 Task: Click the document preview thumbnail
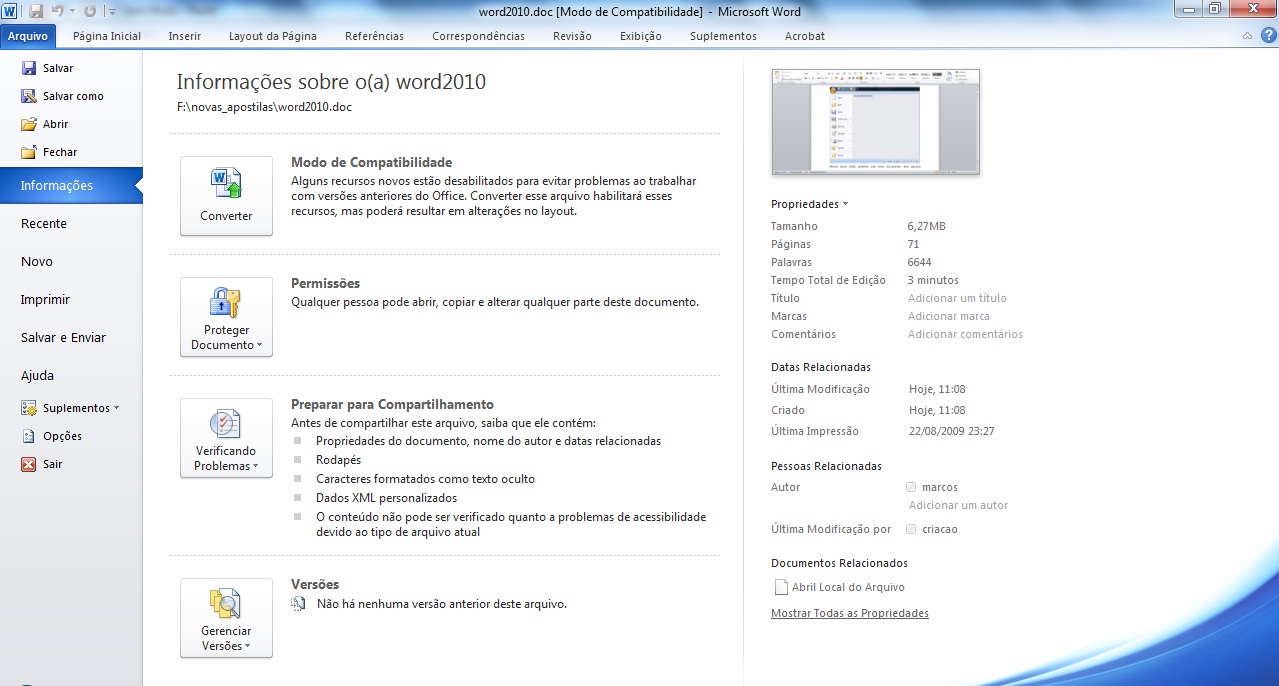tap(875, 122)
